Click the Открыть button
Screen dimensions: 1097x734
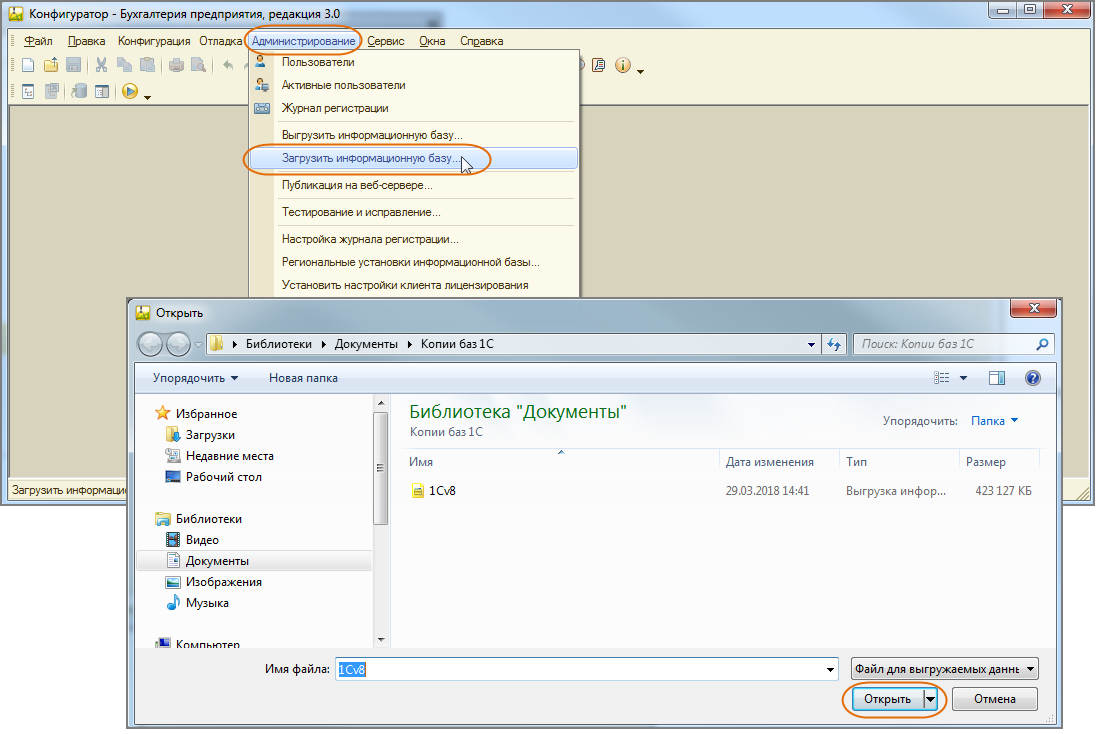[887, 699]
